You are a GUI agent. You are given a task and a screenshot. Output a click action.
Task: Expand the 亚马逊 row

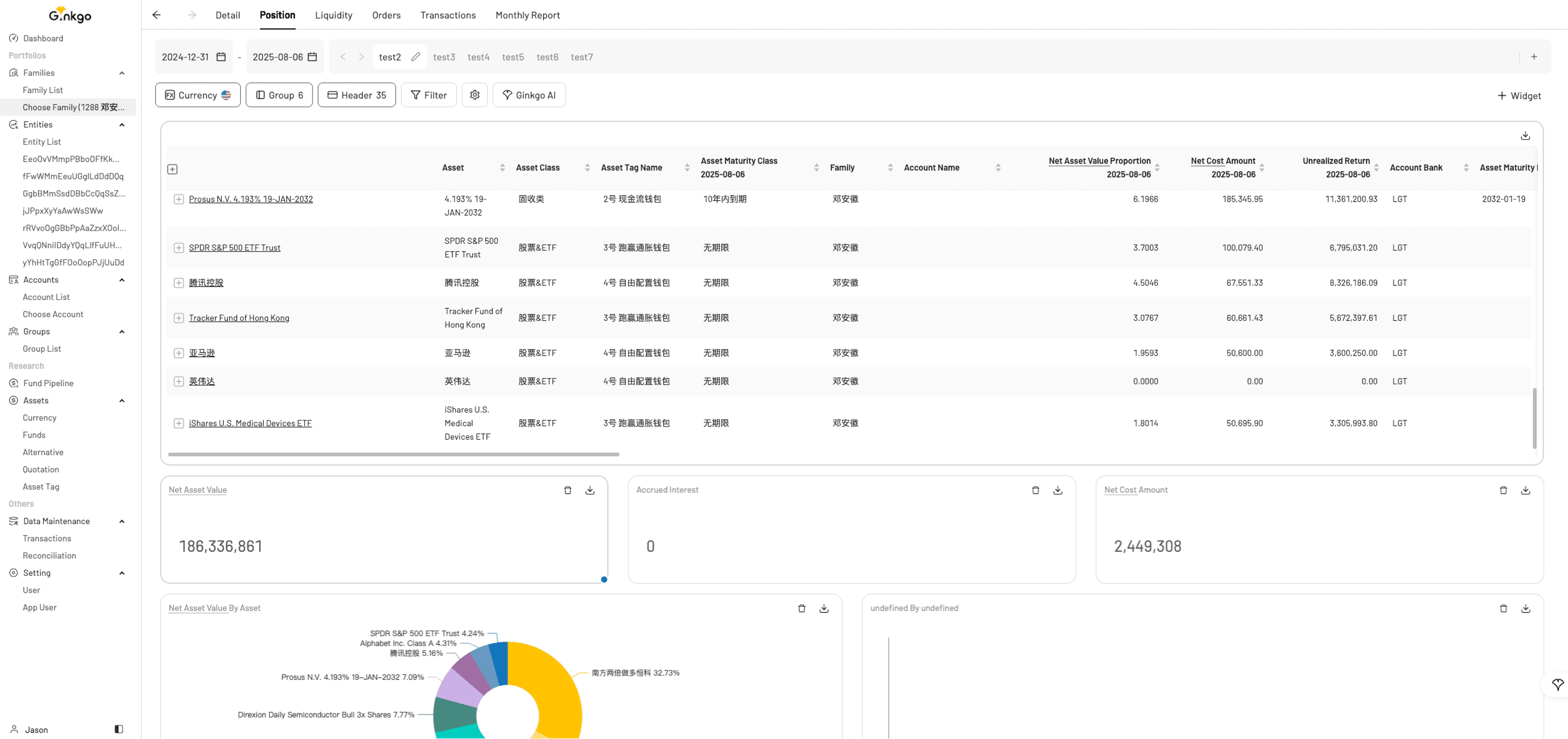[179, 353]
